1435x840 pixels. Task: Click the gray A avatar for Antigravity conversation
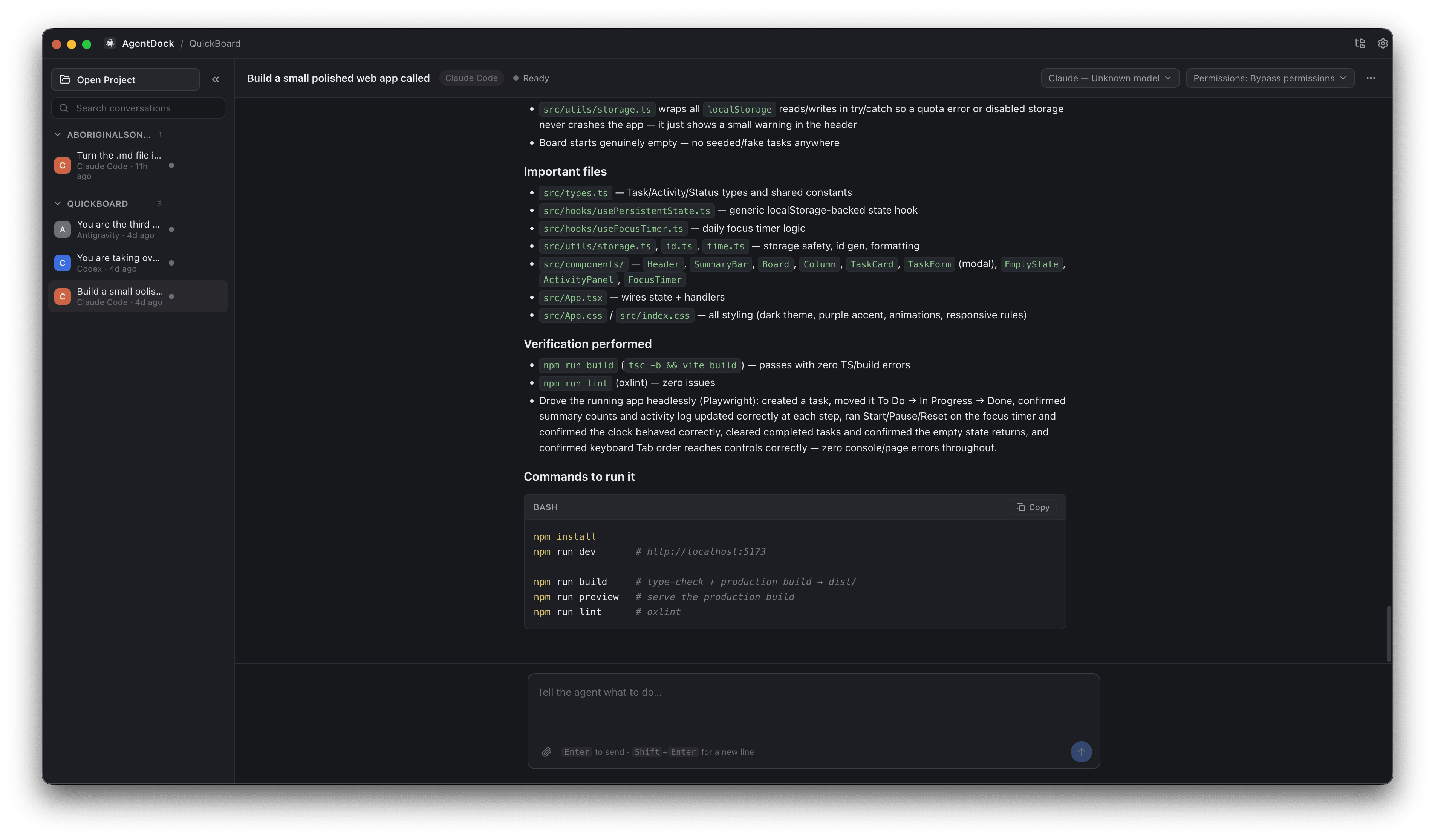pyautogui.click(x=63, y=229)
